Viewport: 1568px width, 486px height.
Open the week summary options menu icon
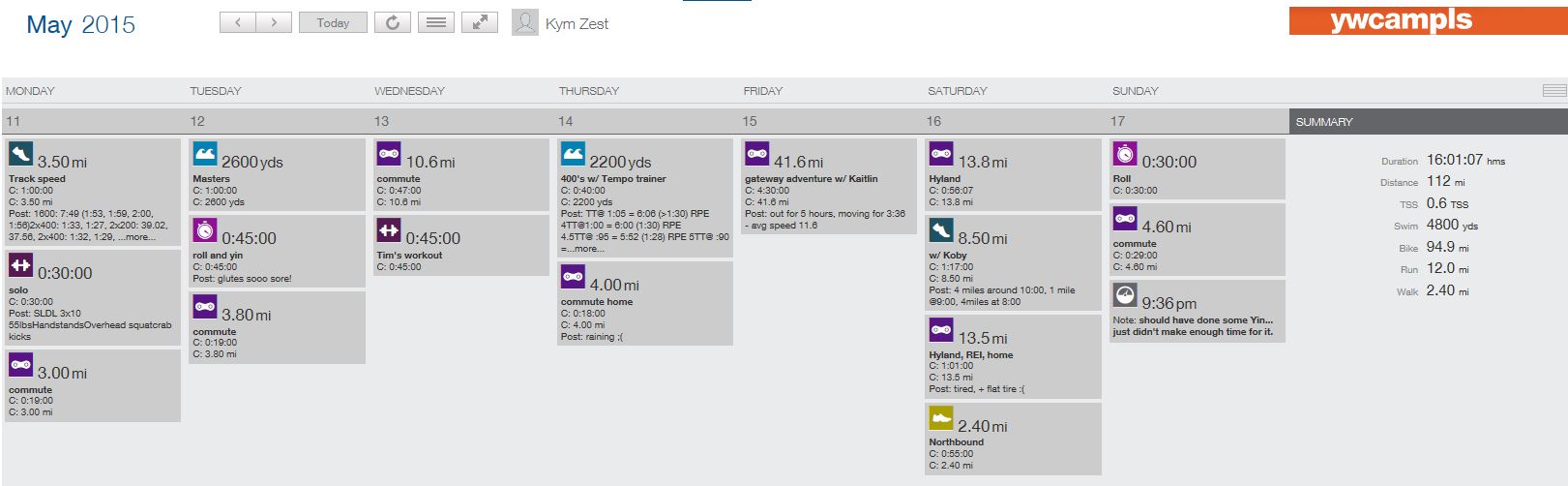point(1553,90)
